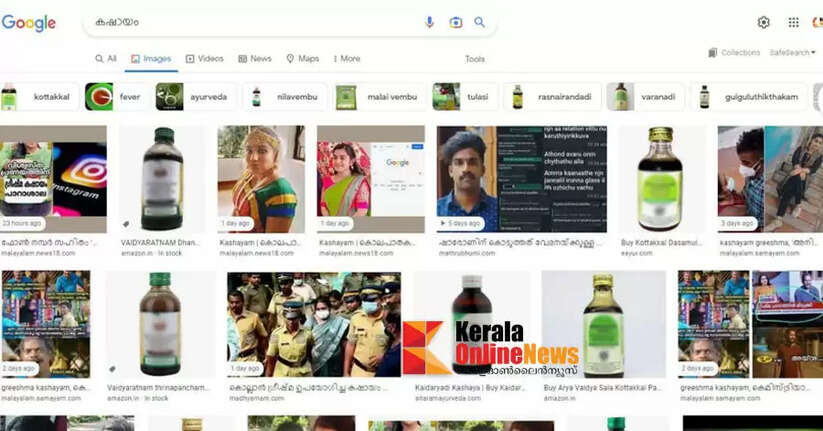Image resolution: width=823 pixels, height=431 pixels.
Task: Open Vaidyaratnam thrinapancham bottle image
Action: [160, 324]
